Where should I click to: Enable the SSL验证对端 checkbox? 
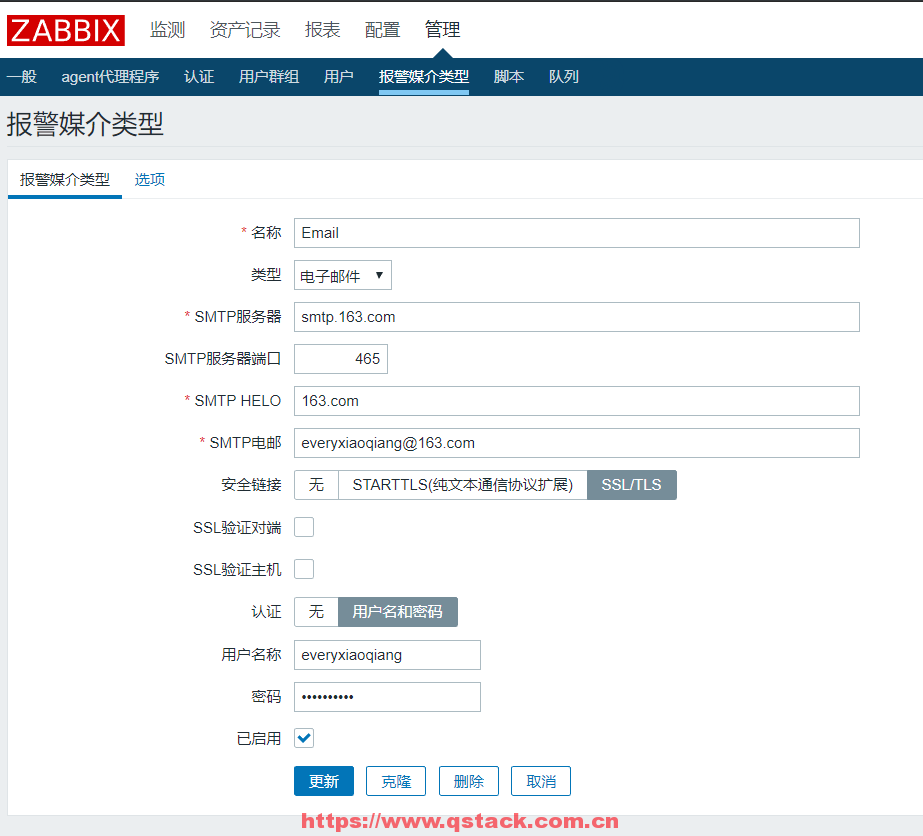pos(304,527)
